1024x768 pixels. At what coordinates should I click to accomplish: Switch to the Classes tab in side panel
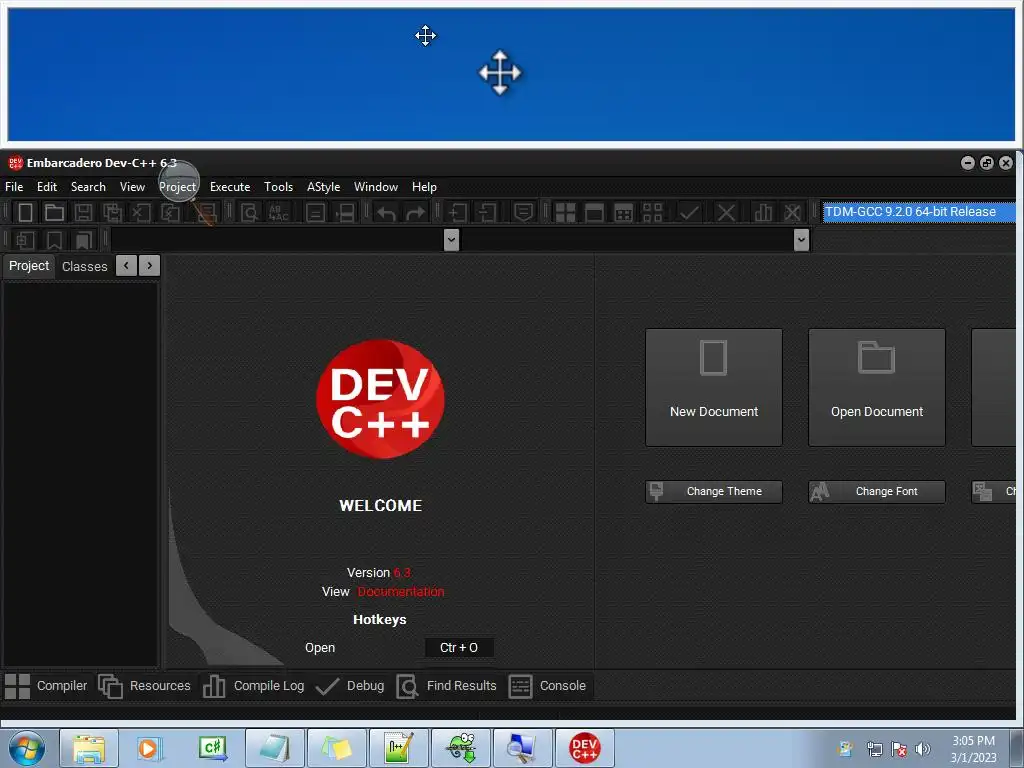tap(84, 266)
